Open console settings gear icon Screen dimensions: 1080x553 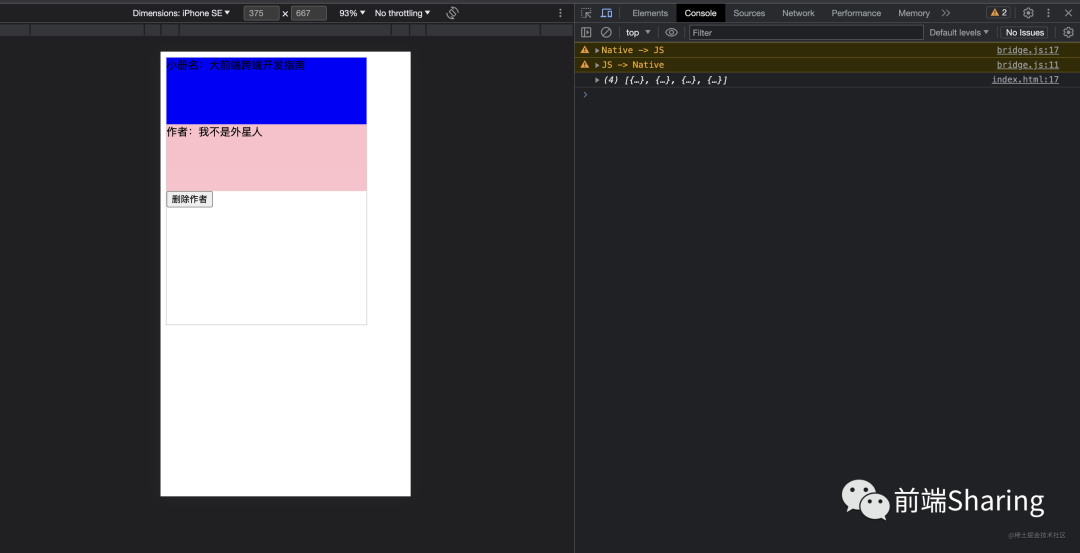pyautogui.click(x=1068, y=32)
